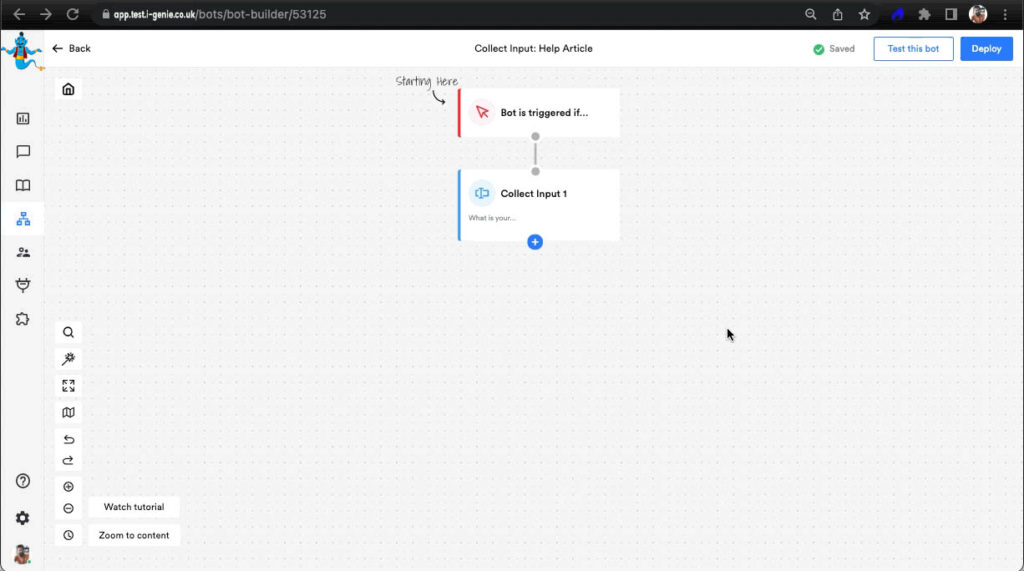Open the knowledge base book icon

click(23, 185)
